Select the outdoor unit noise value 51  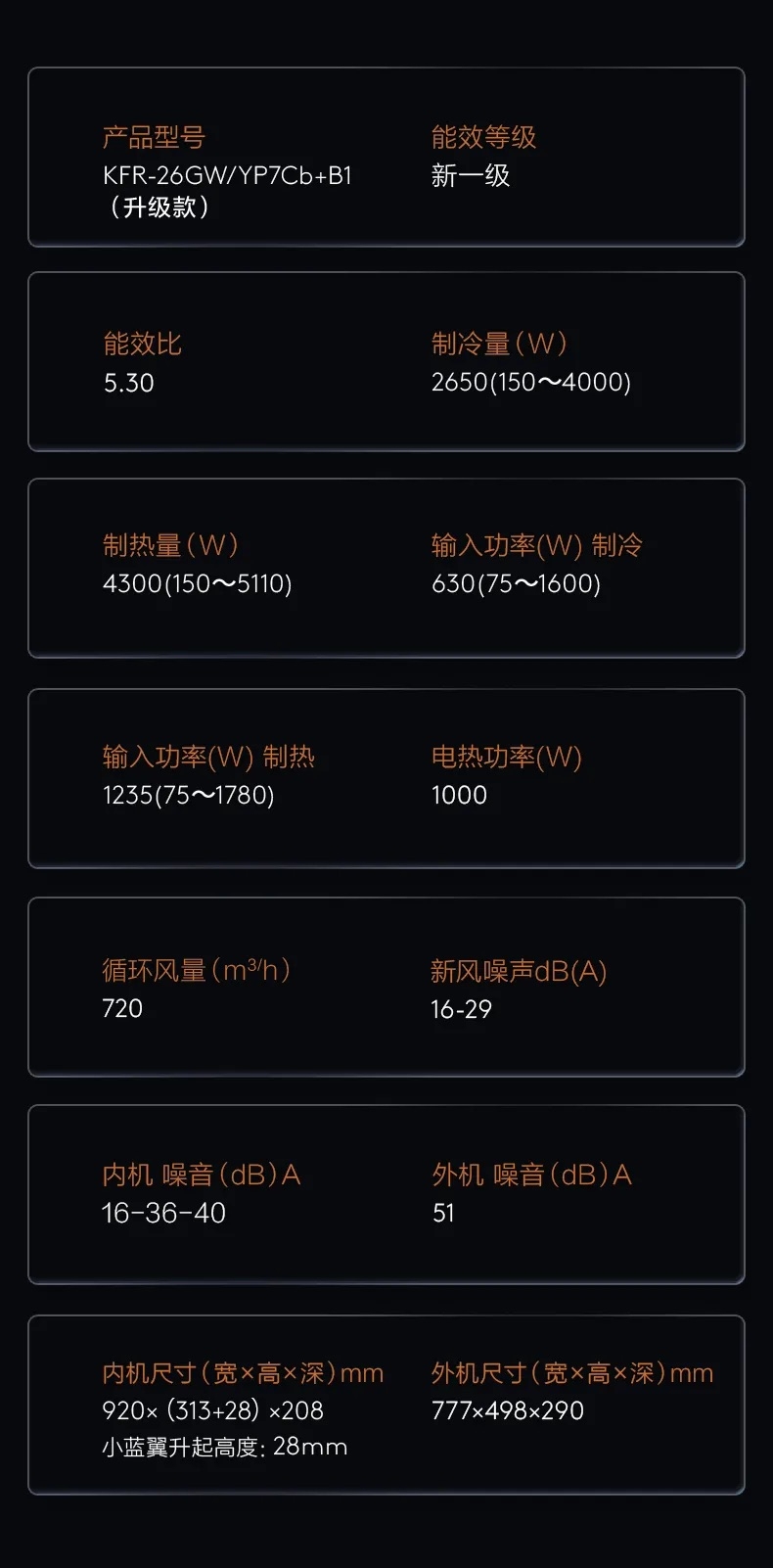pyautogui.click(x=443, y=1214)
